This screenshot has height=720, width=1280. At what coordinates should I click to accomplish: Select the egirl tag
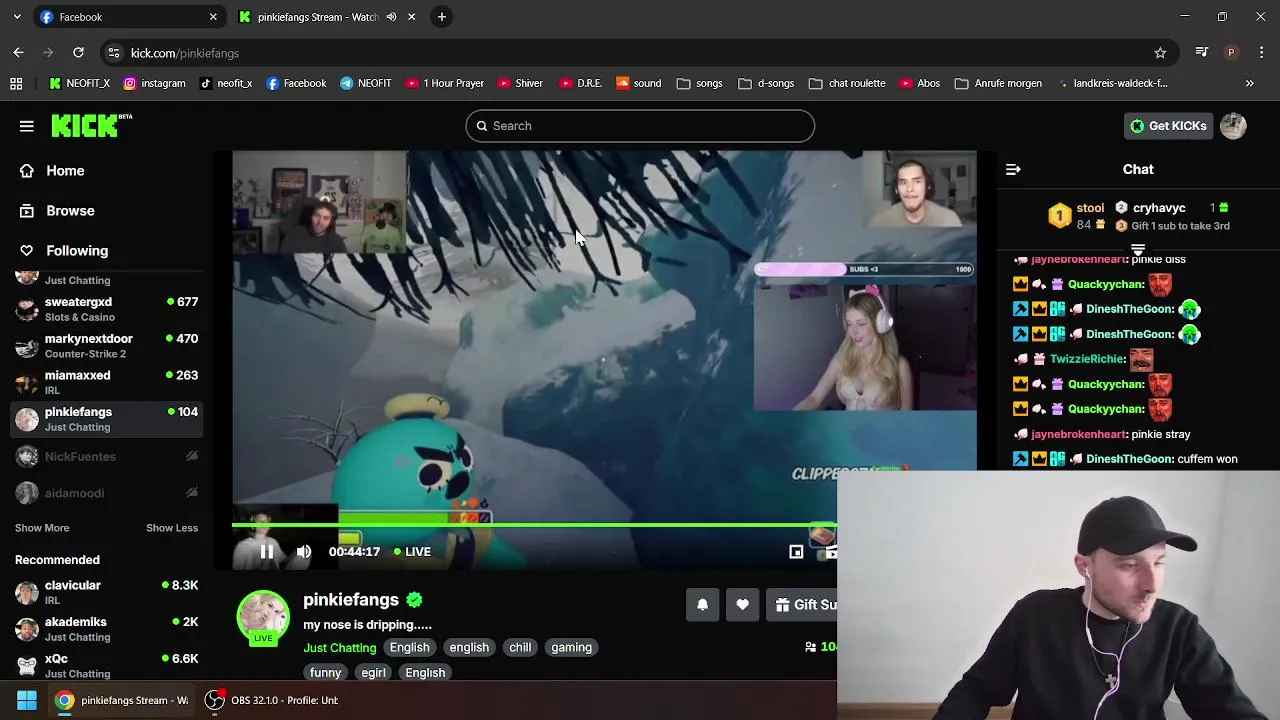373,673
